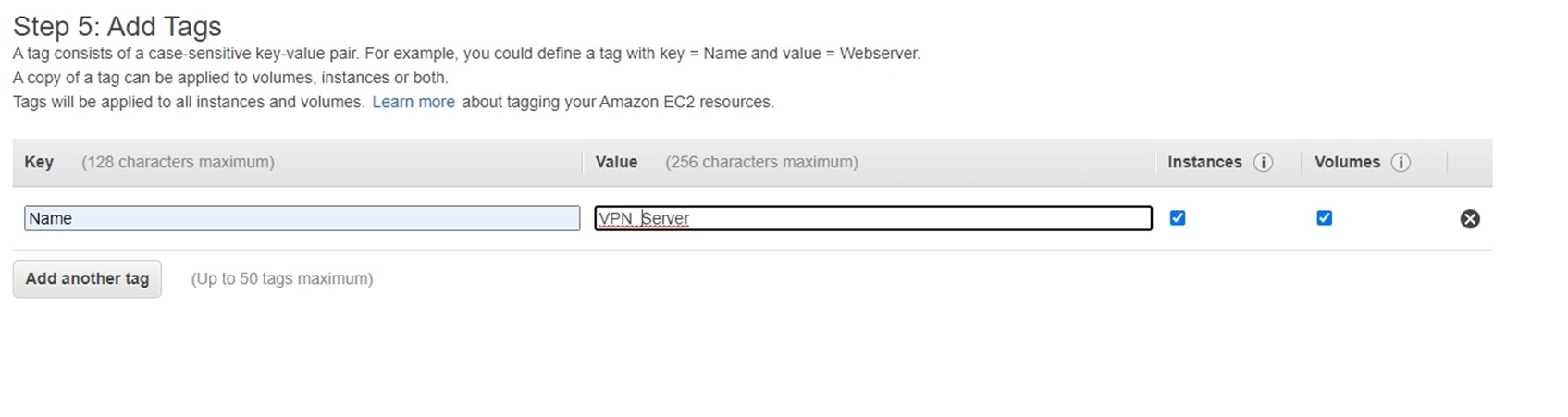Open the Volumes info icon tooltip
The width and height of the screenshot is (1568, 417).
pos(1401,162)
